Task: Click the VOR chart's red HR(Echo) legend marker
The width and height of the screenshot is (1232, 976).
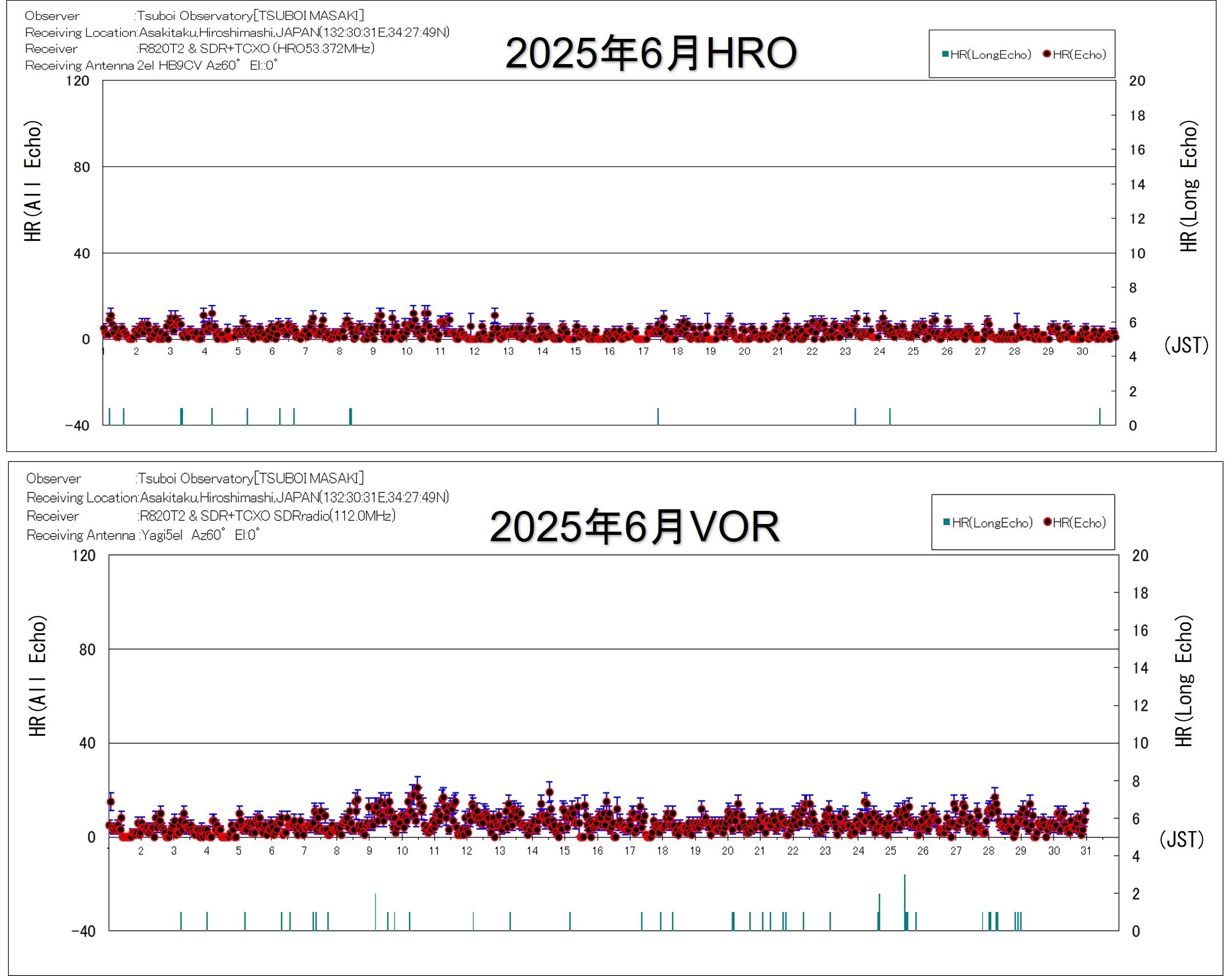Action: [x=1048, y=522]
